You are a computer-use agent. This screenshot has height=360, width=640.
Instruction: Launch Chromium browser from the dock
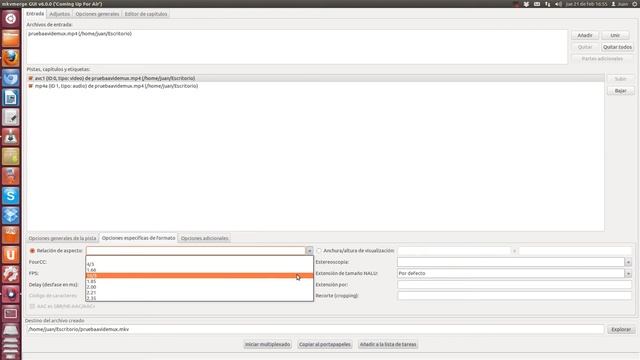11,78
